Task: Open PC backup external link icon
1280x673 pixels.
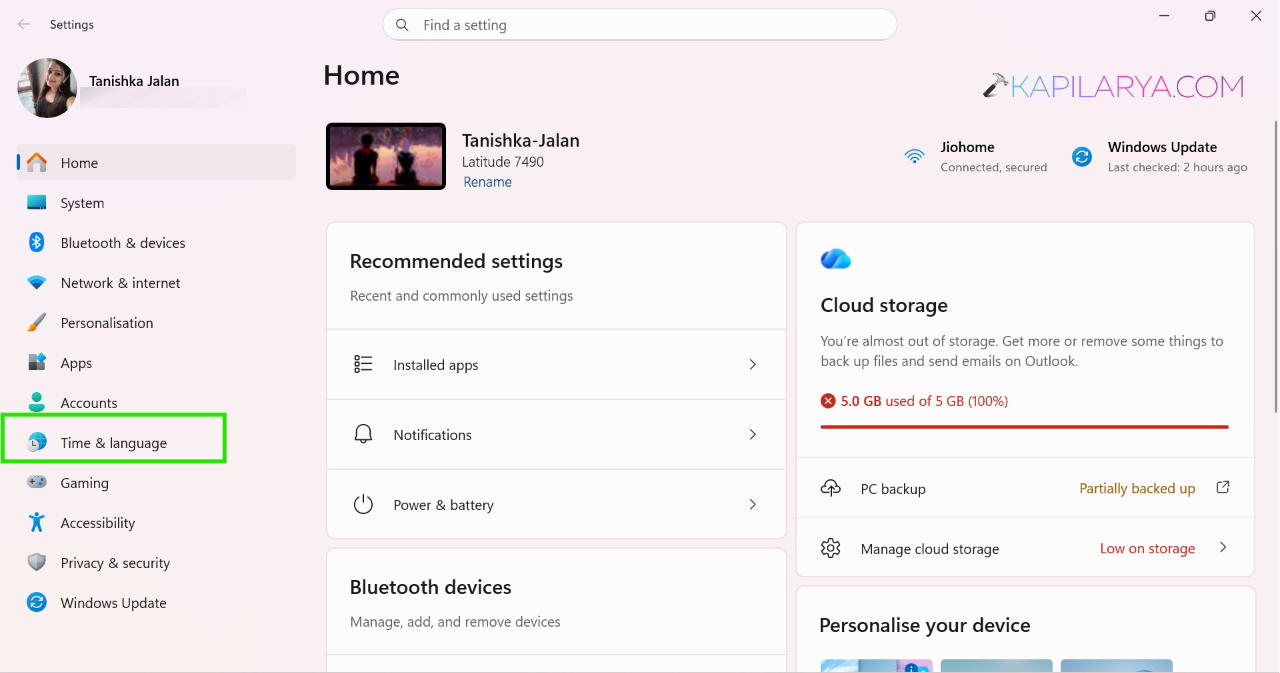Action: point(1222,488)
